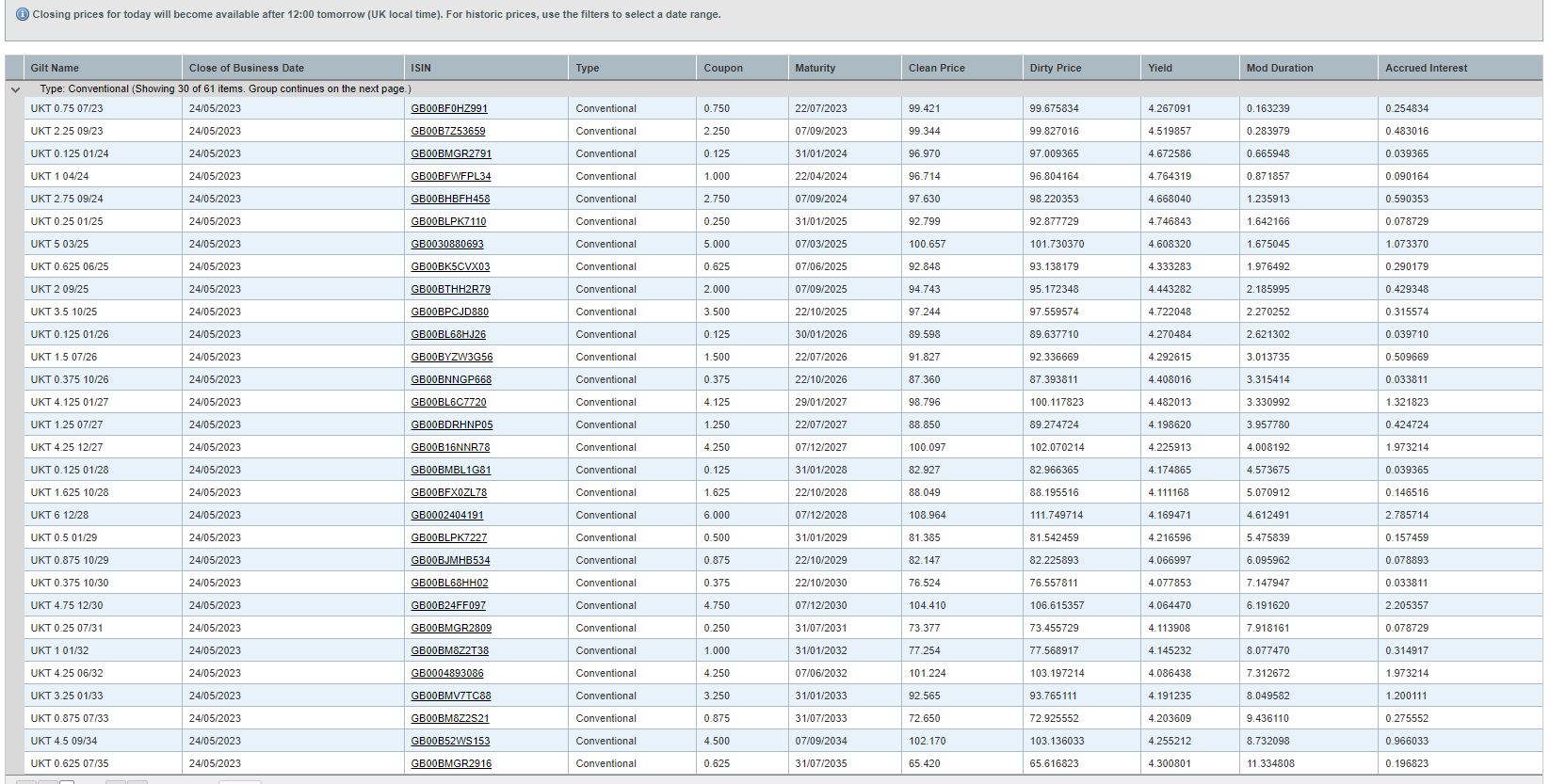
Task: Open ISIN link GB00BFX0ZL78
Action: [449, 492]
